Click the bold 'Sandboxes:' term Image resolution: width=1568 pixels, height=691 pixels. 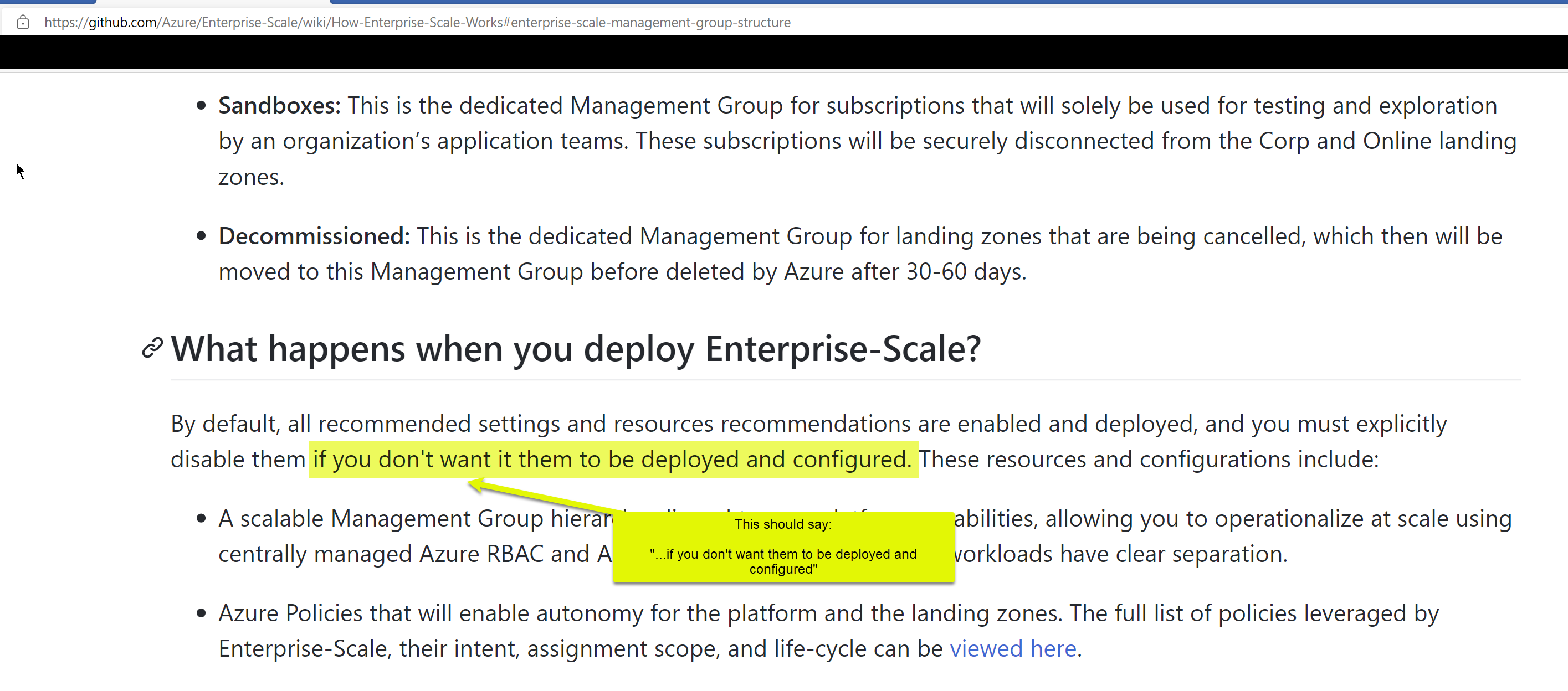point(279,106)
